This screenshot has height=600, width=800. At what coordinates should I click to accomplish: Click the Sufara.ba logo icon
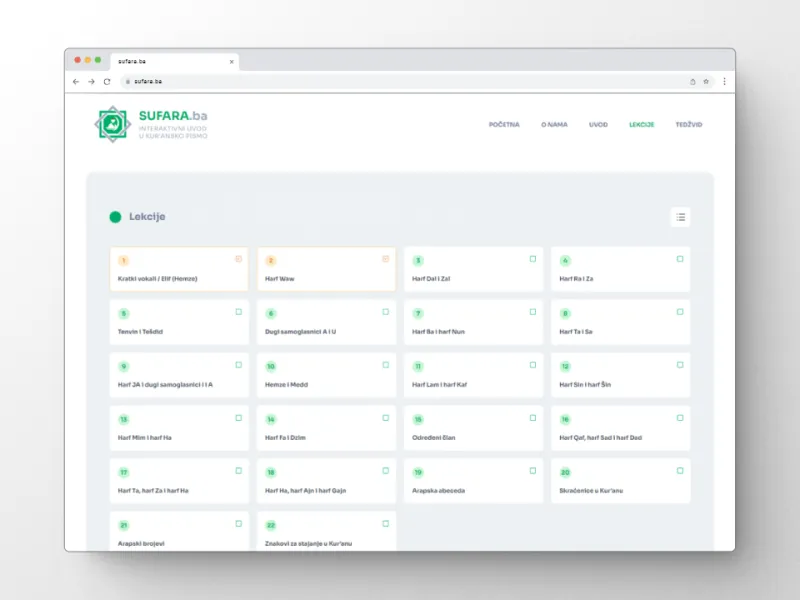[x=112, y=124]
